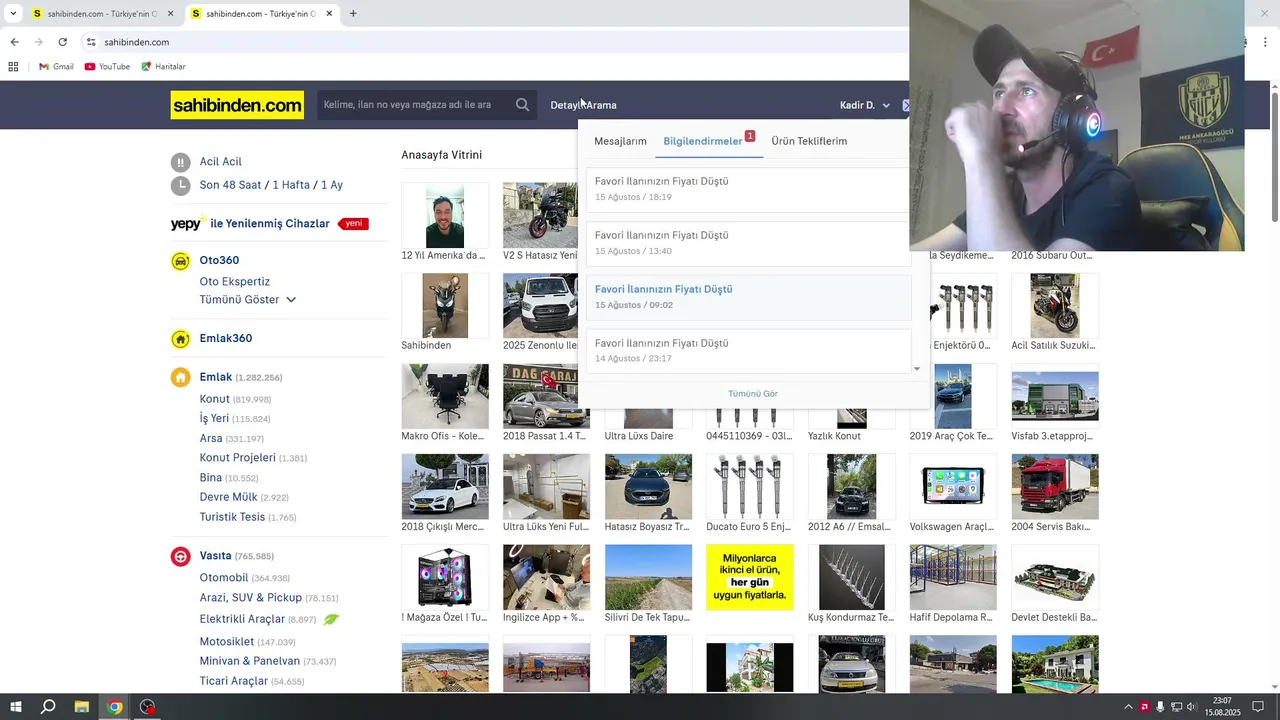Screen dimensions: 1280x720
Task: Click the search magnifier icon in header
Action: point(522,105)
